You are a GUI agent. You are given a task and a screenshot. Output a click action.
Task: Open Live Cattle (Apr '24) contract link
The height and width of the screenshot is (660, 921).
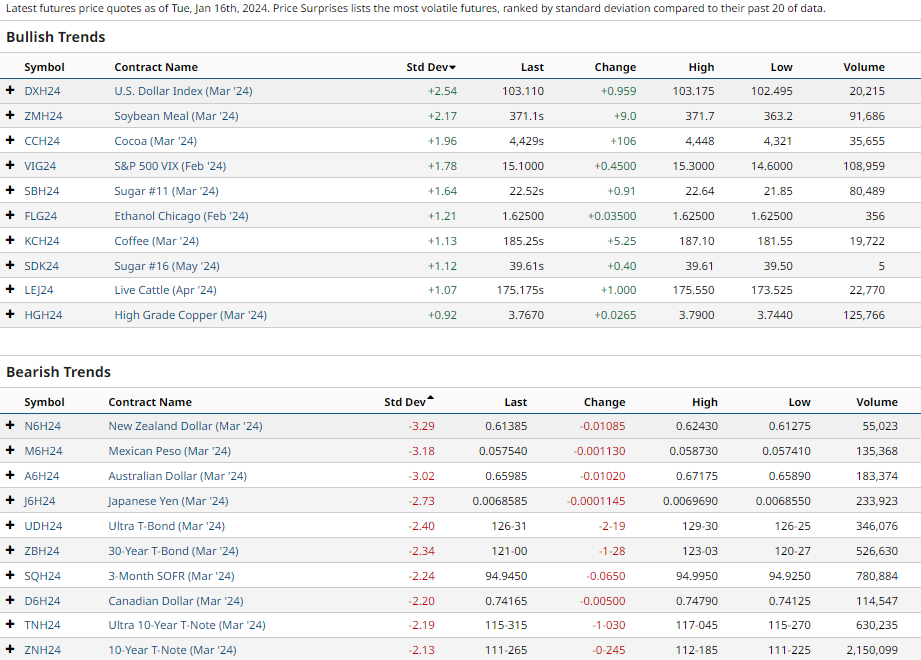165,290
